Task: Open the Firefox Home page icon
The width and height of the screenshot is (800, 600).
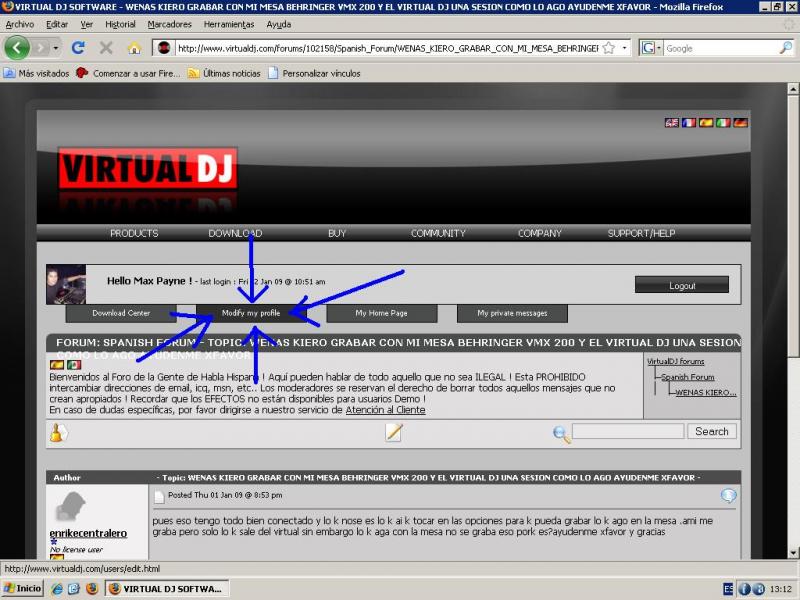Action: coord(134,48)
